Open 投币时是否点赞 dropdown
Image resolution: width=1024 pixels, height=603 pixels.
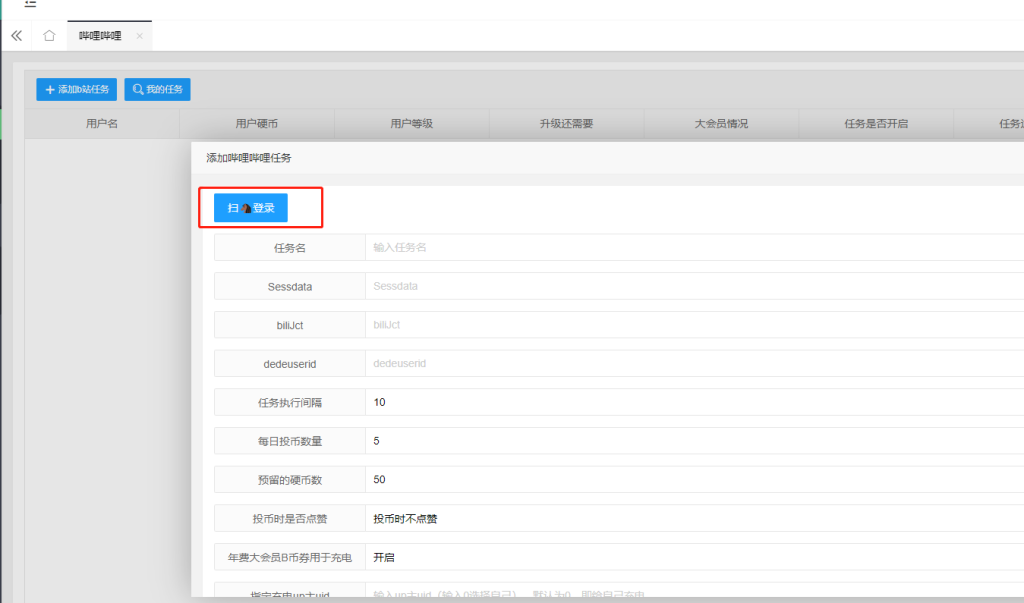pos(694,519)
